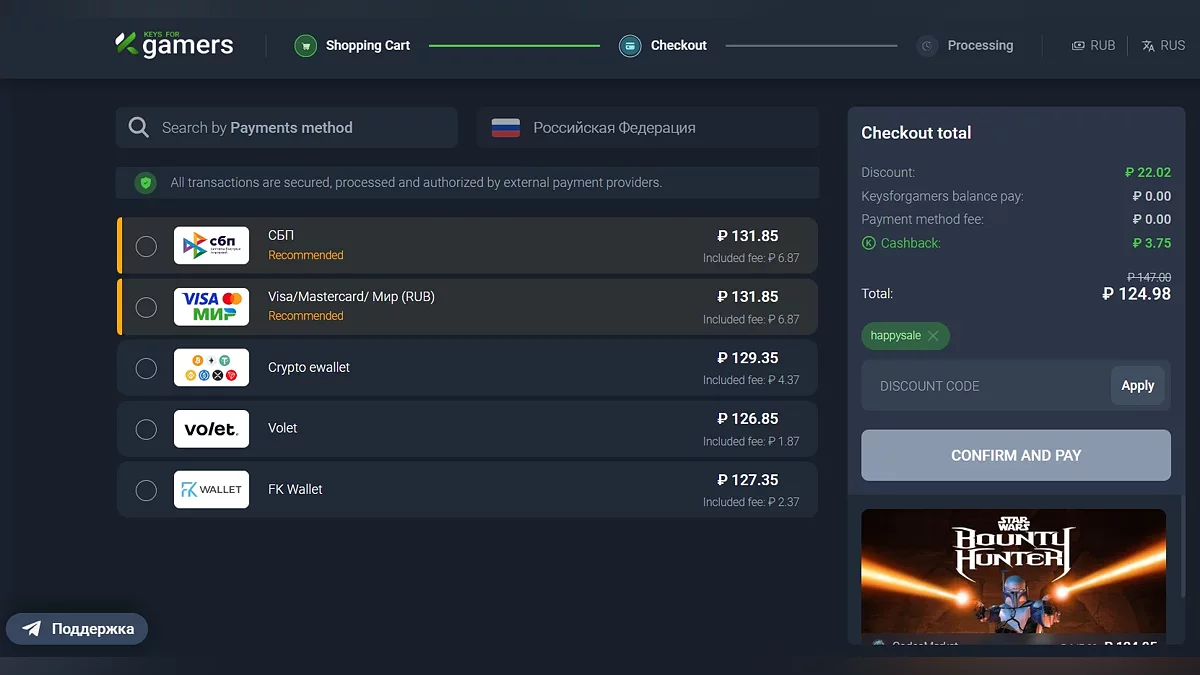The image size is (1200, 675).
Task: Click the Telegram support icon
Action: pyautogui.click(x=32, y=629)
